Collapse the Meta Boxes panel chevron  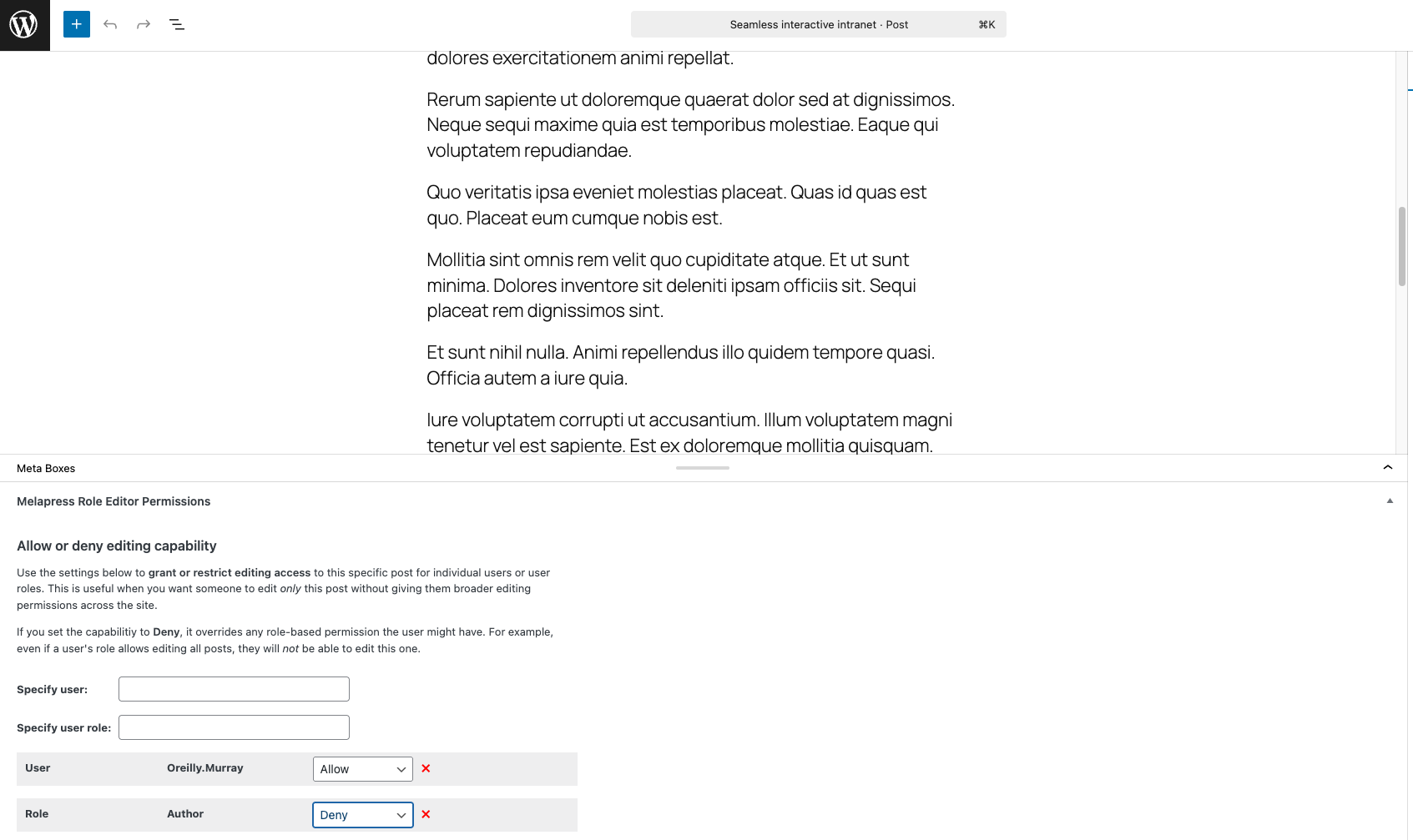point(1388,468)
